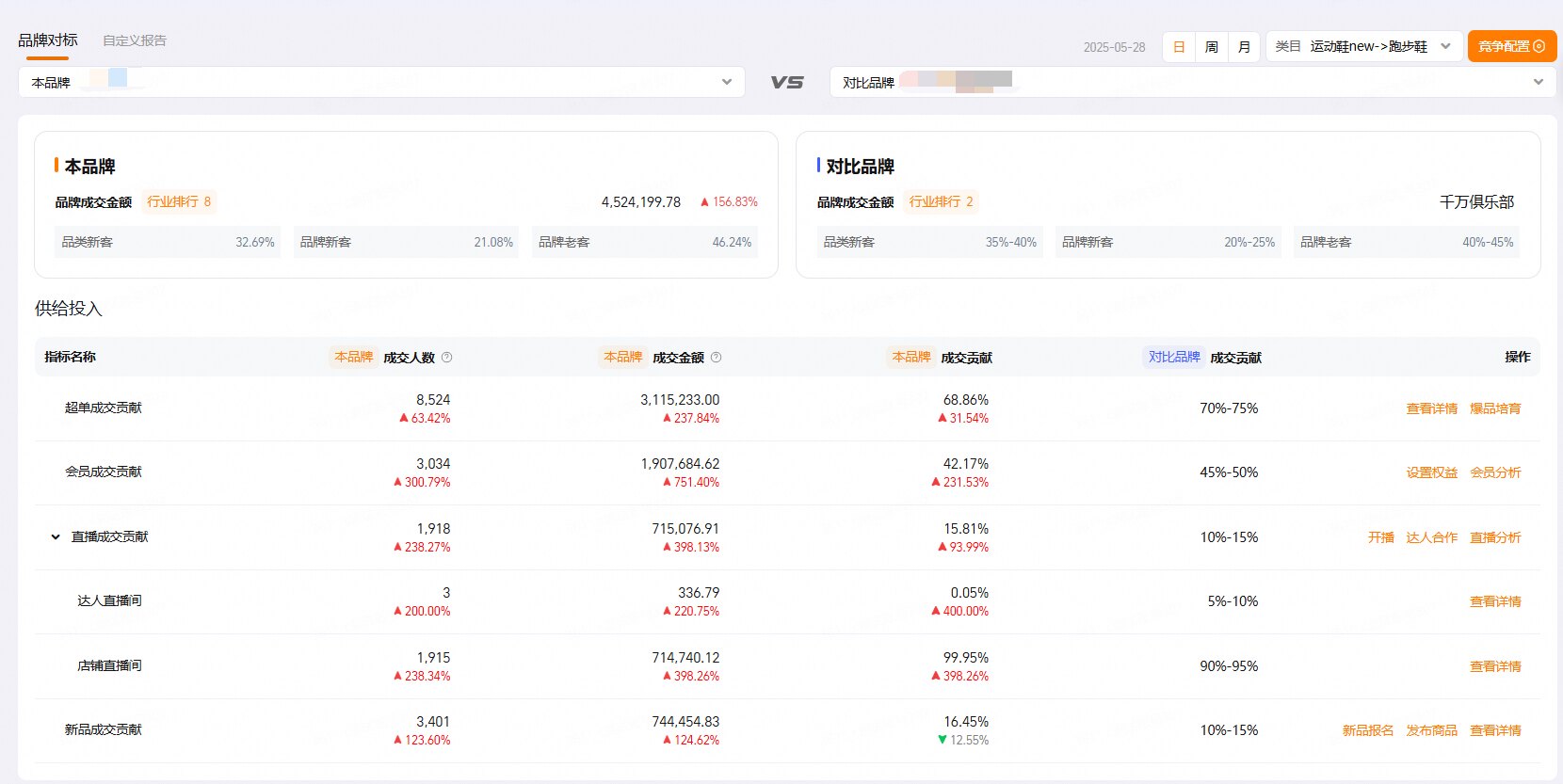Click the 指标名称 column header
1563x784 pixels.
(x=70, y=357)
